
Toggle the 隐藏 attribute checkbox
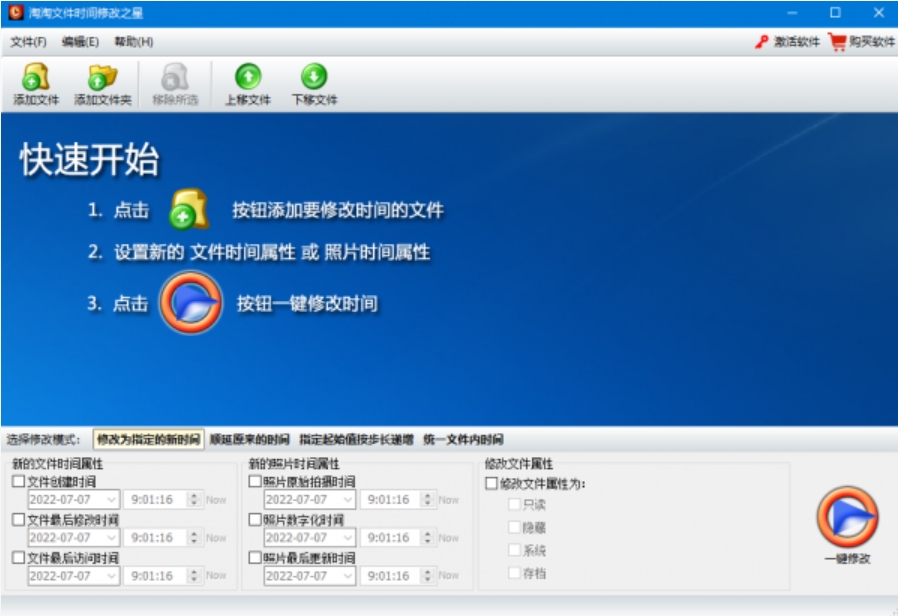514,527
